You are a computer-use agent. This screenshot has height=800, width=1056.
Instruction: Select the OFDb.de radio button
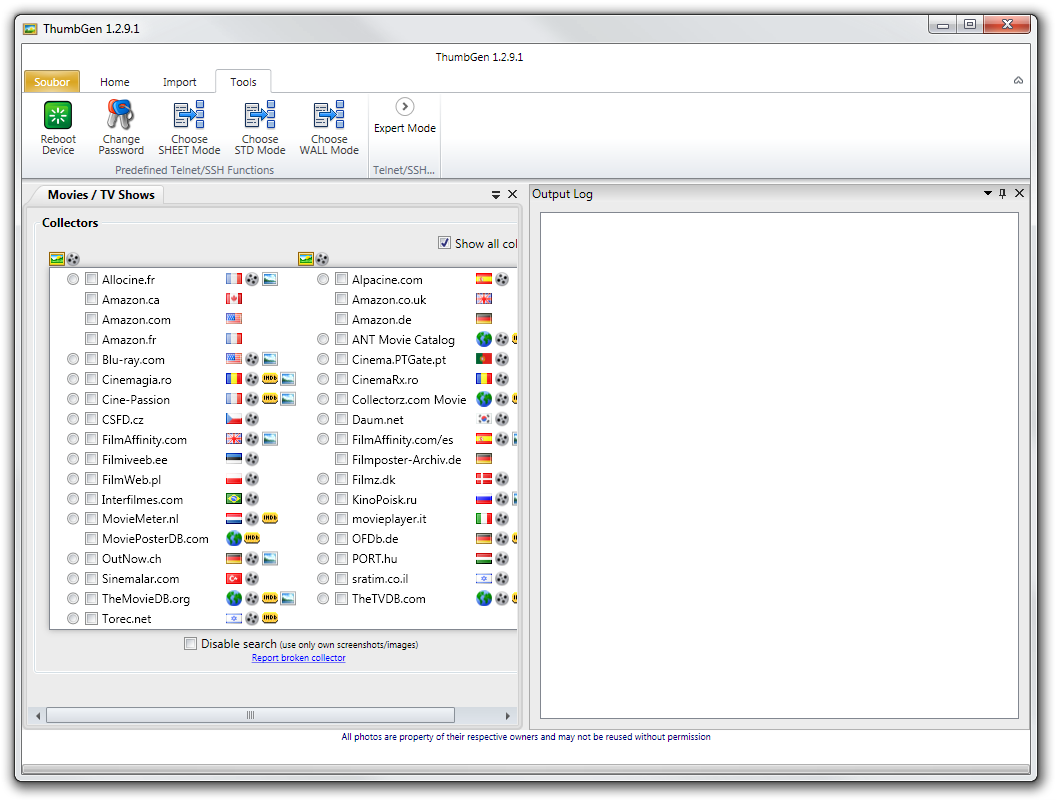point(323,539)
